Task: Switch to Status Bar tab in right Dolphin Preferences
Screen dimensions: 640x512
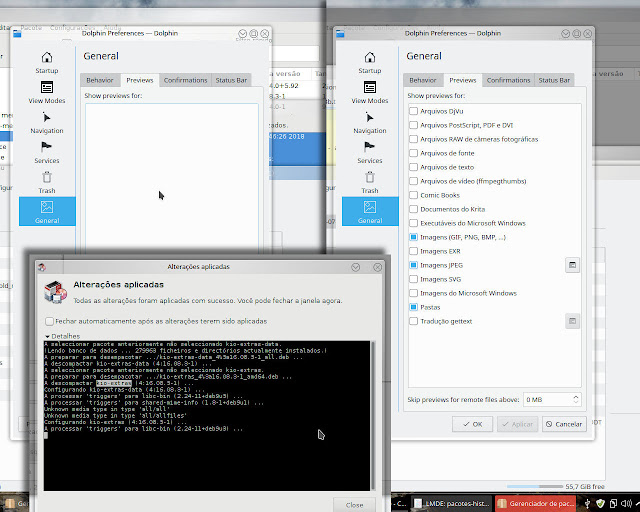Action: tap(554, 80)
